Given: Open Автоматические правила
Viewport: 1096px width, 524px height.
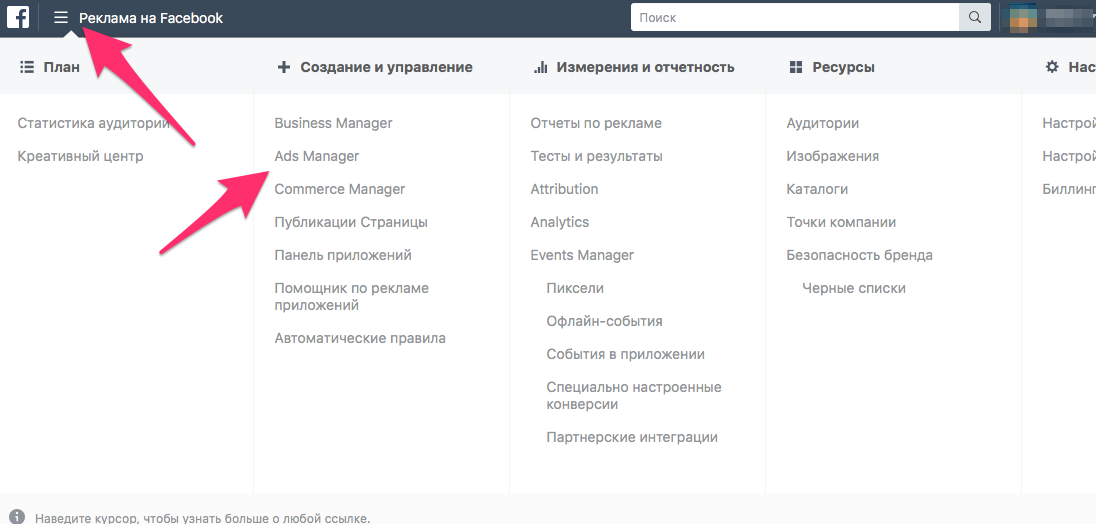Looking at the screenshot, I should 360,338.
